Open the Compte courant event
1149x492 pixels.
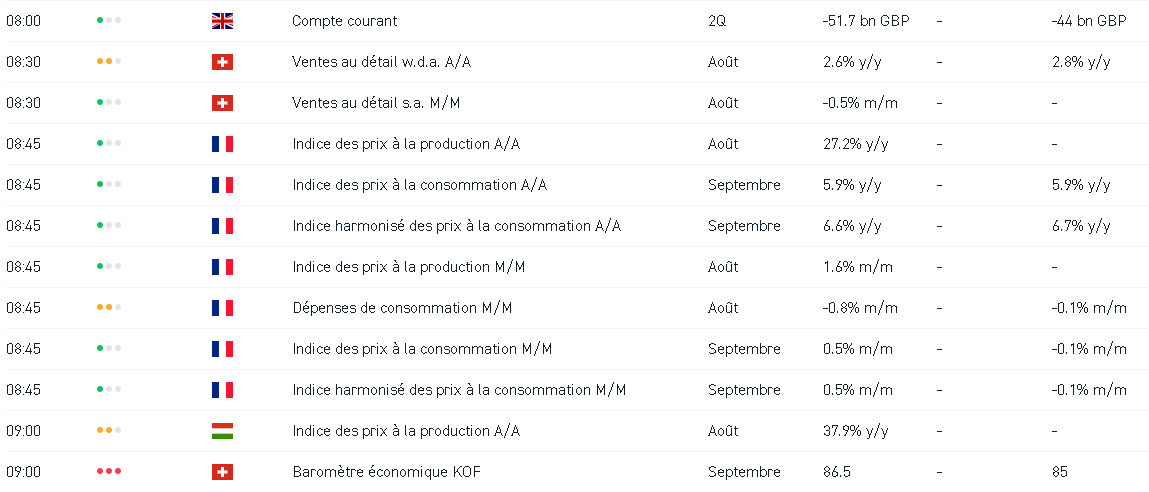pos(344,21)
